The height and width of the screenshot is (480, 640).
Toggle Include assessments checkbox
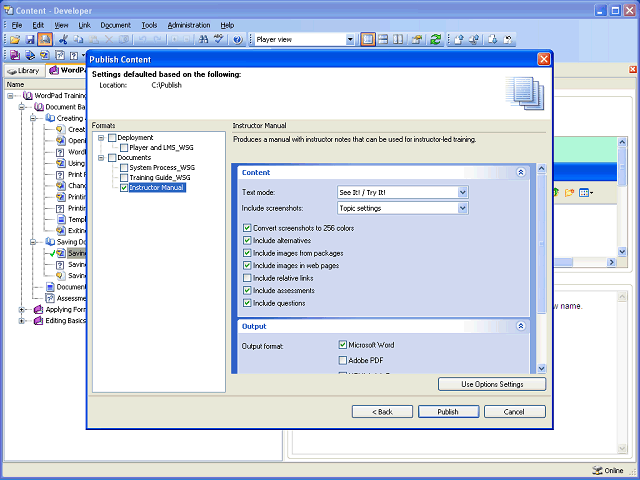(x=247, y=291)
